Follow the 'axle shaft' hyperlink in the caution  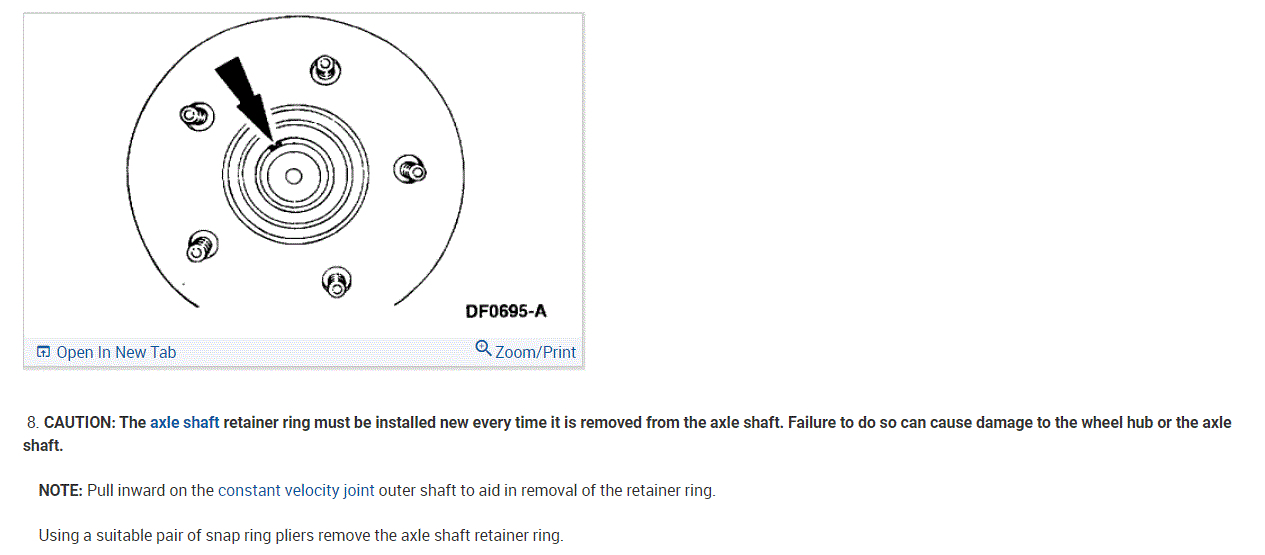[184, 423]
